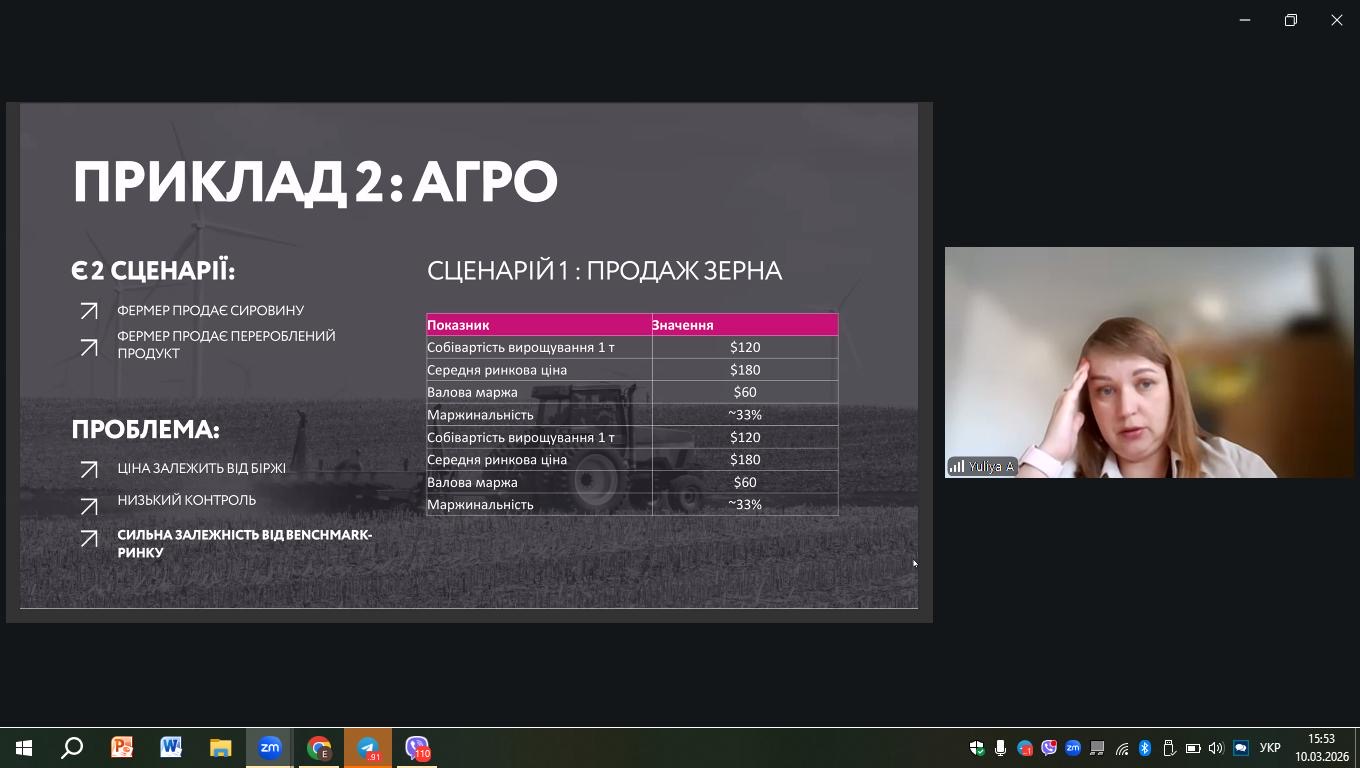Click the Значення table header
Screen dimensions: 1360x768
pyautogui.click(x=745, y=325)
